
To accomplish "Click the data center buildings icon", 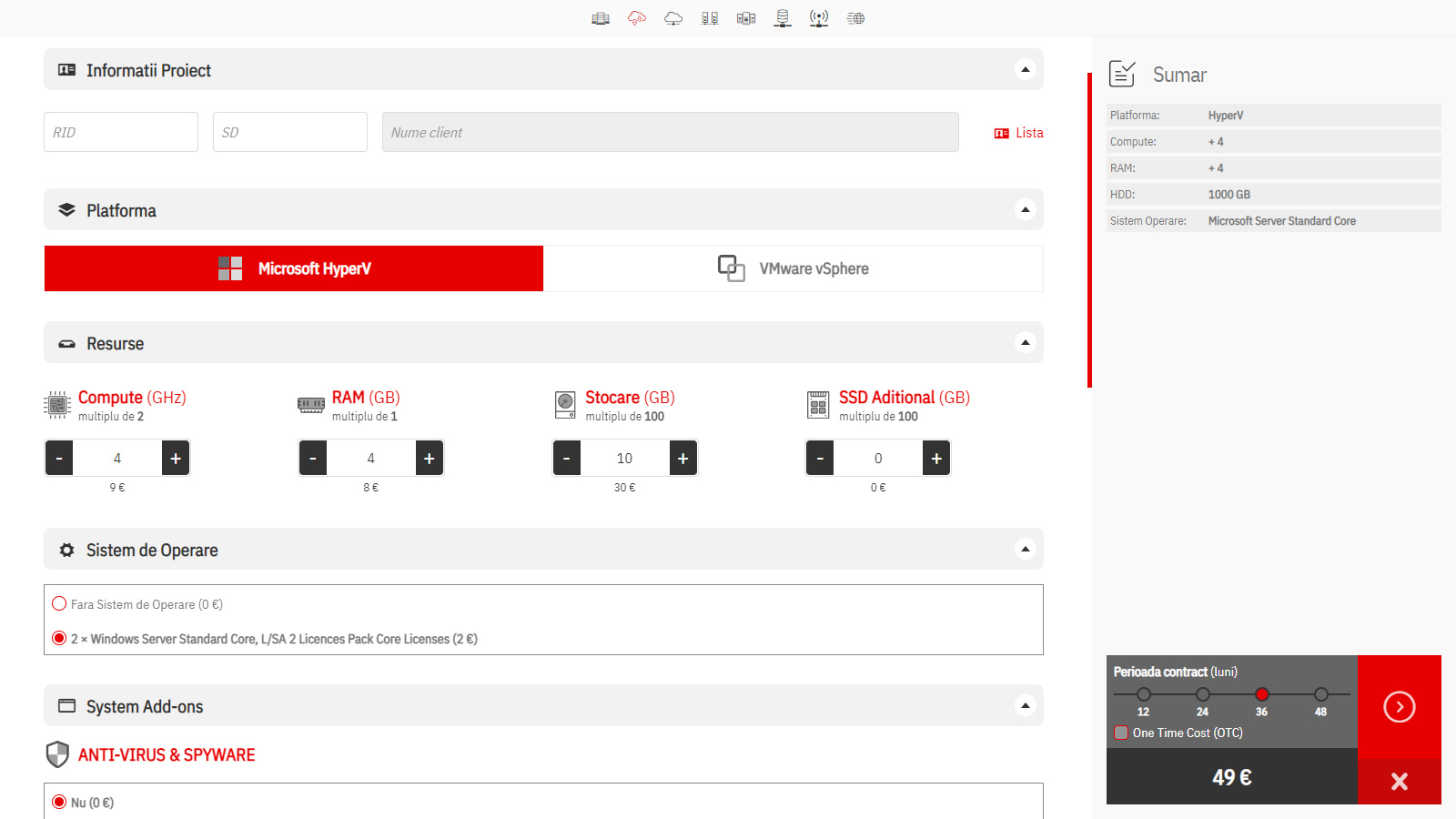I will pos(601,18).
